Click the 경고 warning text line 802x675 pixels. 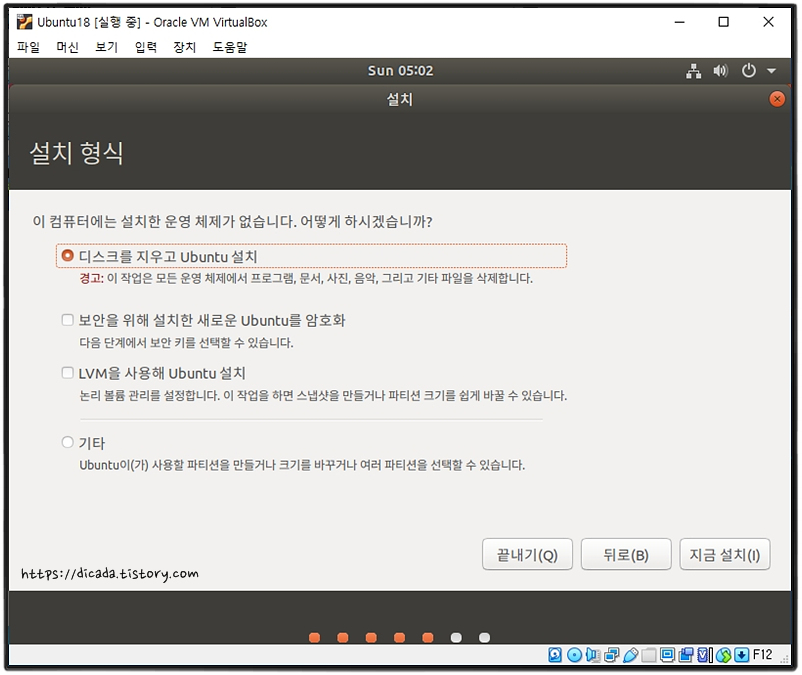pyautogui.click(x=306, y=278)
